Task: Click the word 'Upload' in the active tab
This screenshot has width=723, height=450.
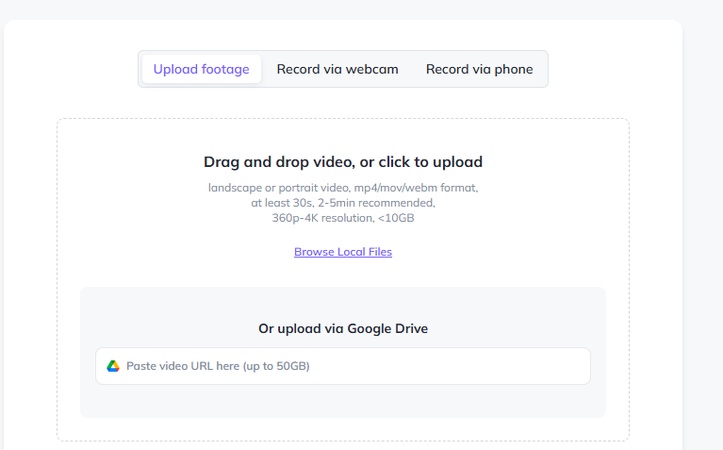Action: (175, 69)
